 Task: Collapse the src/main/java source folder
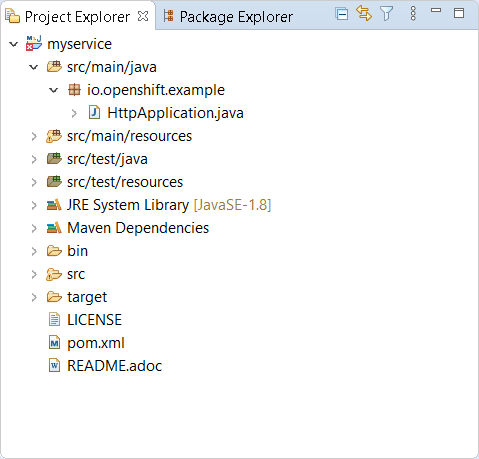tap(34, 67)
